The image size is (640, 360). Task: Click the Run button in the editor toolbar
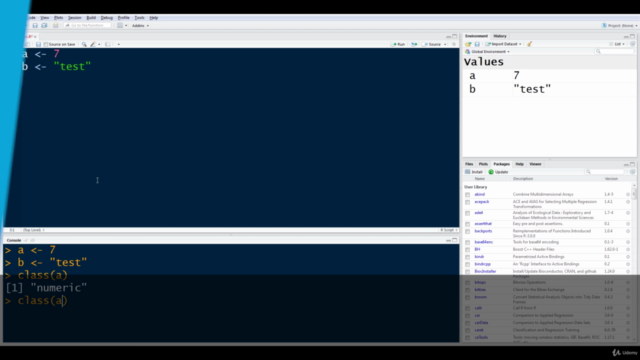[x=398, y=44]
